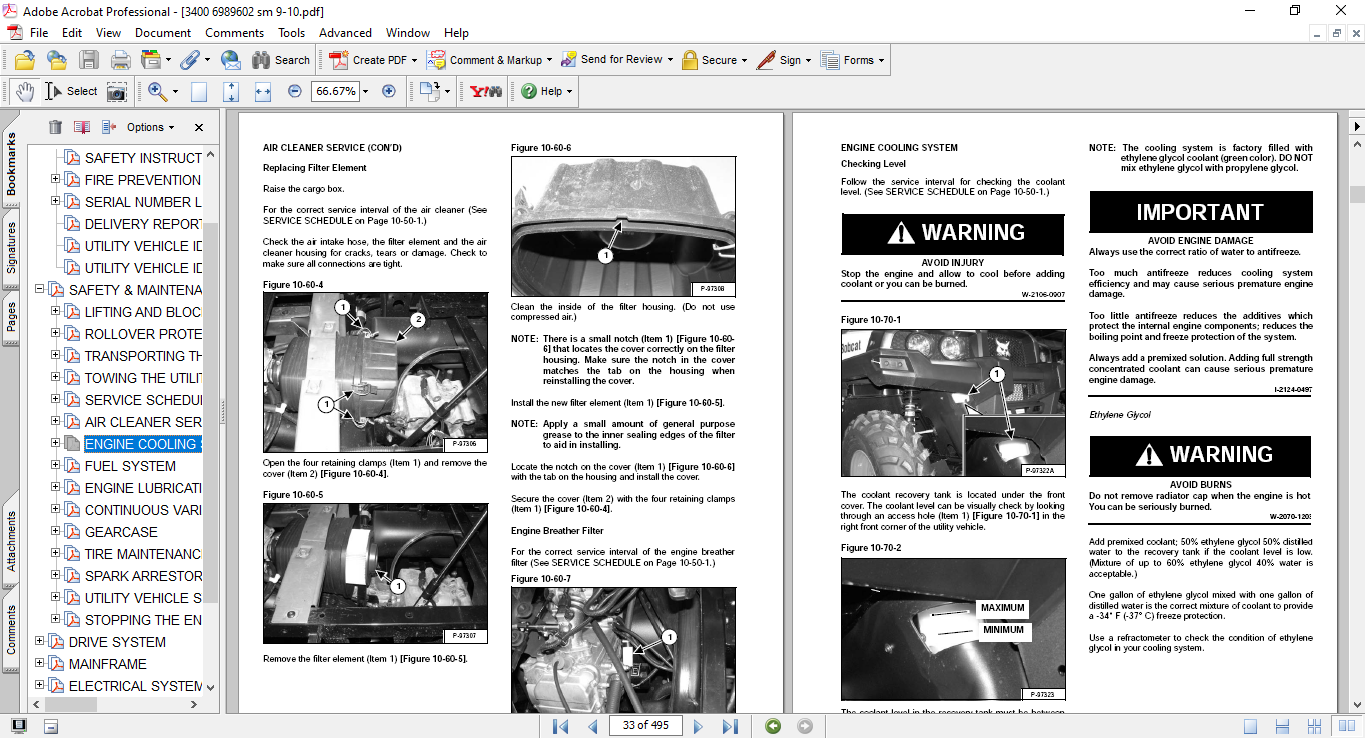Open the zoom percentage dropdown
The image size is (1365, 738).
365,91
